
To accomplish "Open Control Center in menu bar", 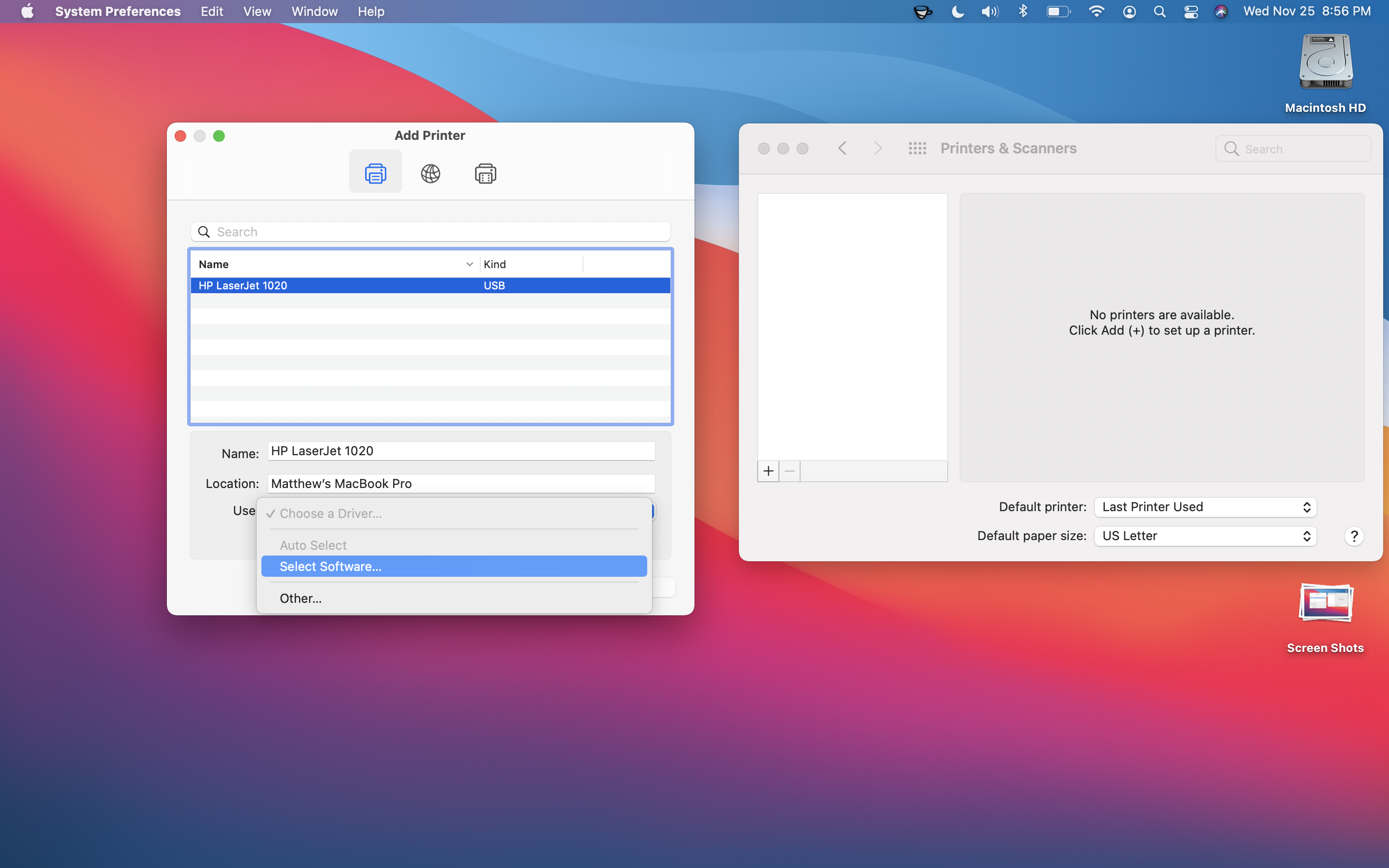I will click(1190, 12).
